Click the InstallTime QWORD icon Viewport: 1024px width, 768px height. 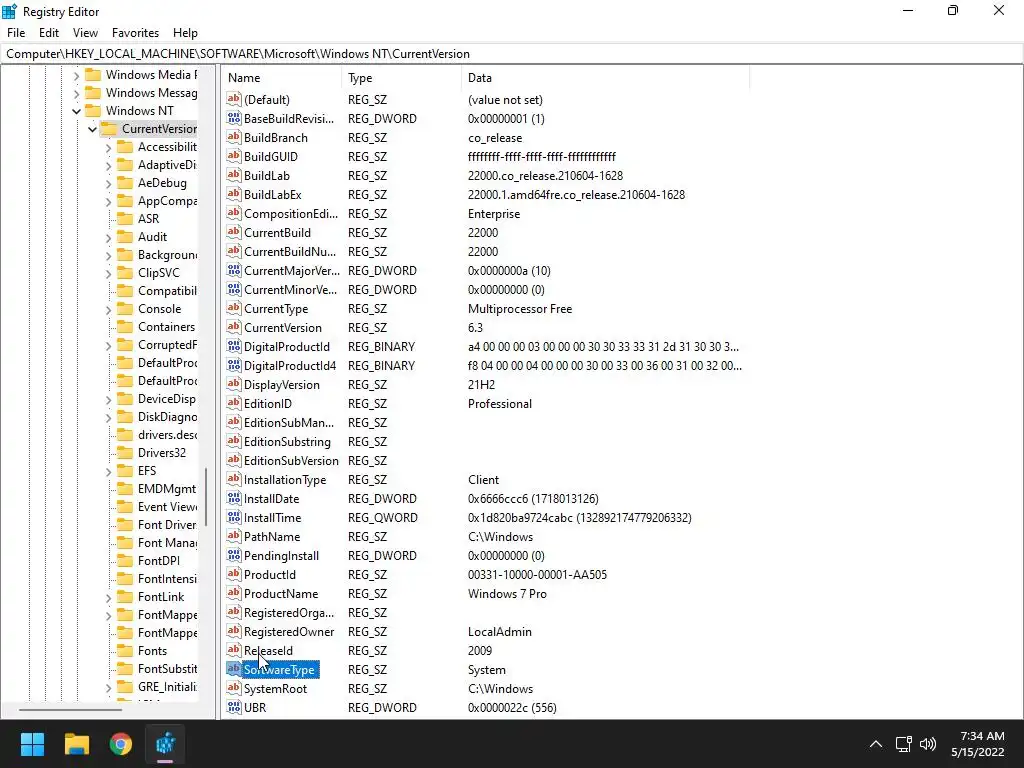click(x=234, y=517)
